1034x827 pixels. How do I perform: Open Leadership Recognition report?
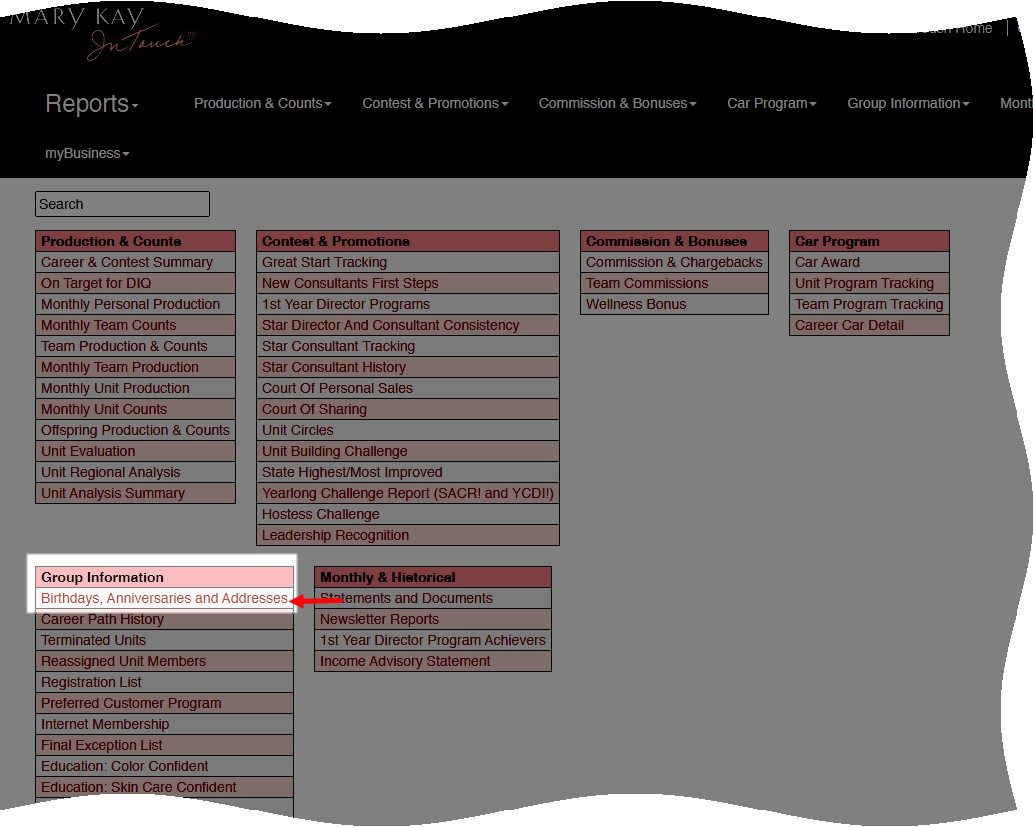[408, 536]
